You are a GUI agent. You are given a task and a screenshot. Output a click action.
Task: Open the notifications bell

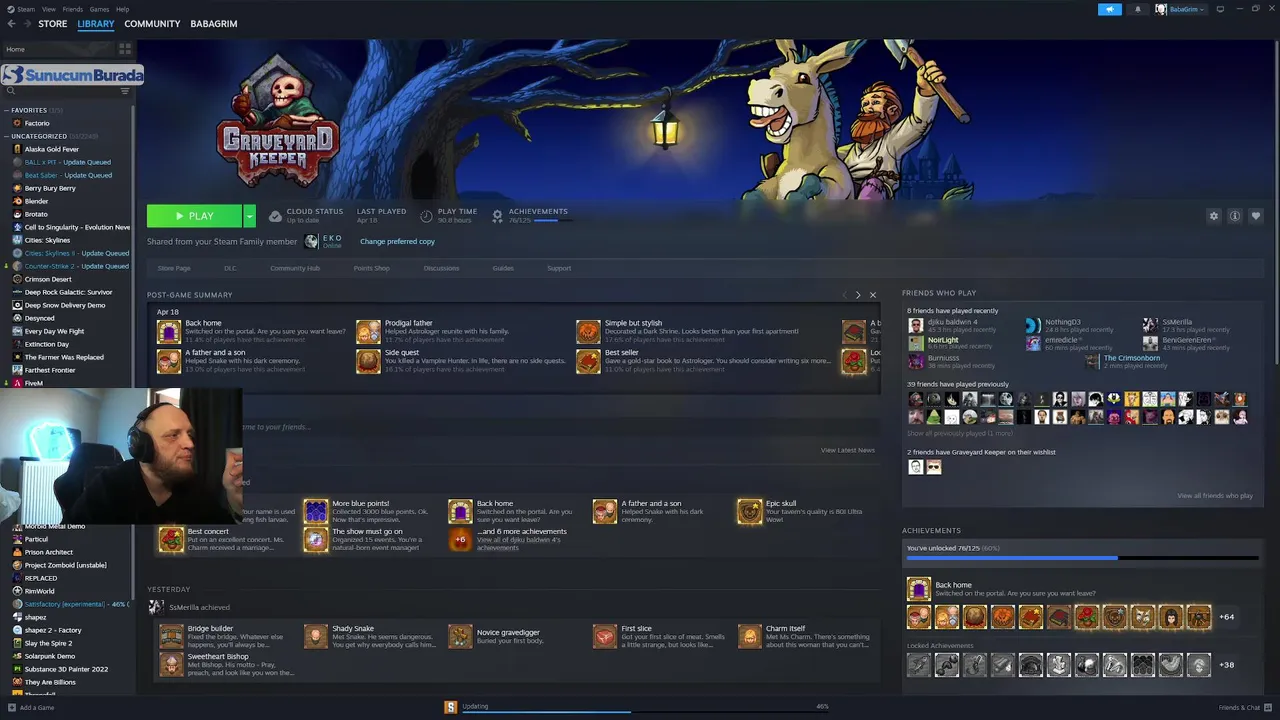pyautogui.click(x=1137, y=9)
